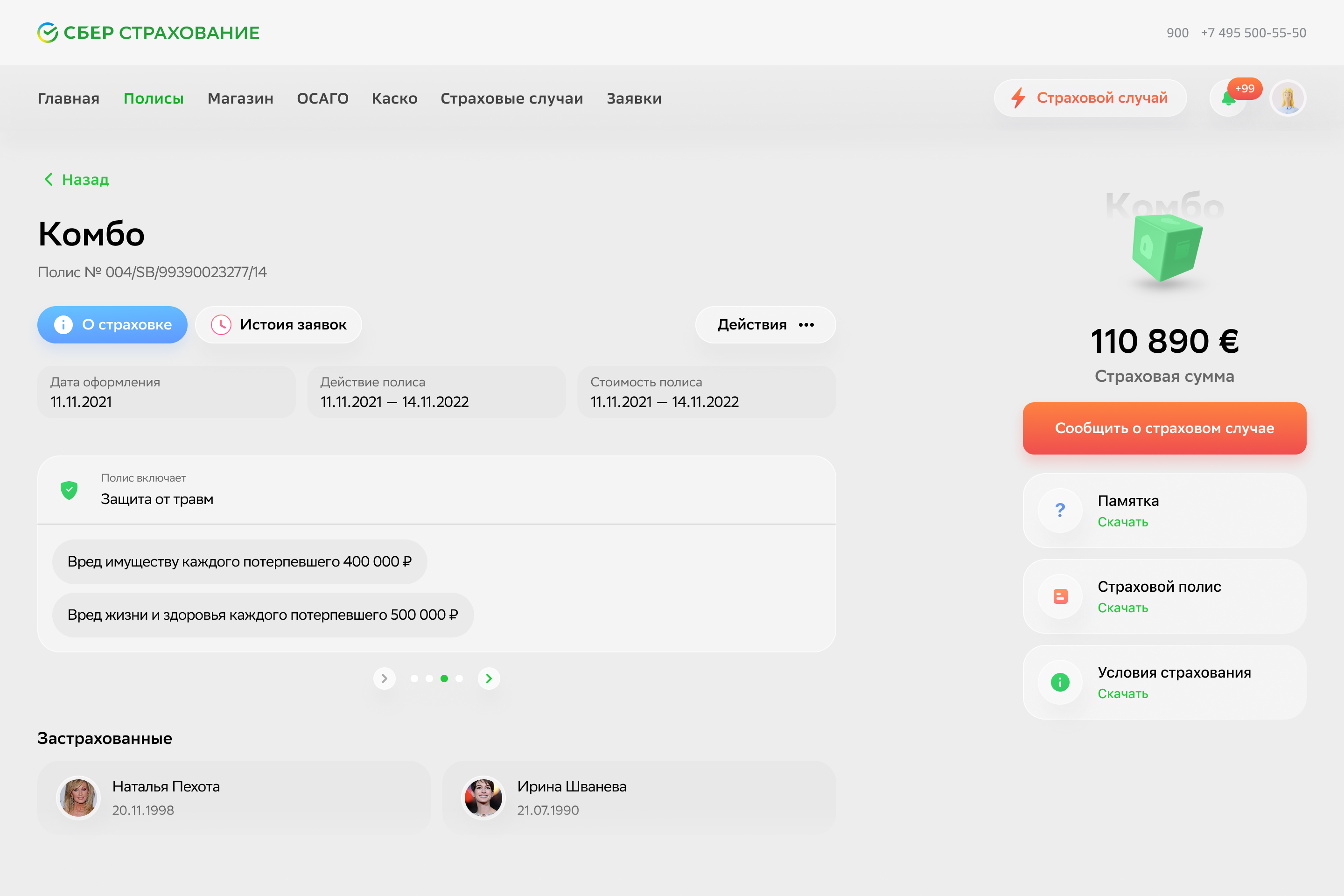The width and height of the screenshot is (1344, 896).
Task: Click the question mark Памятка icon
Action: [x=1060, y=510]
